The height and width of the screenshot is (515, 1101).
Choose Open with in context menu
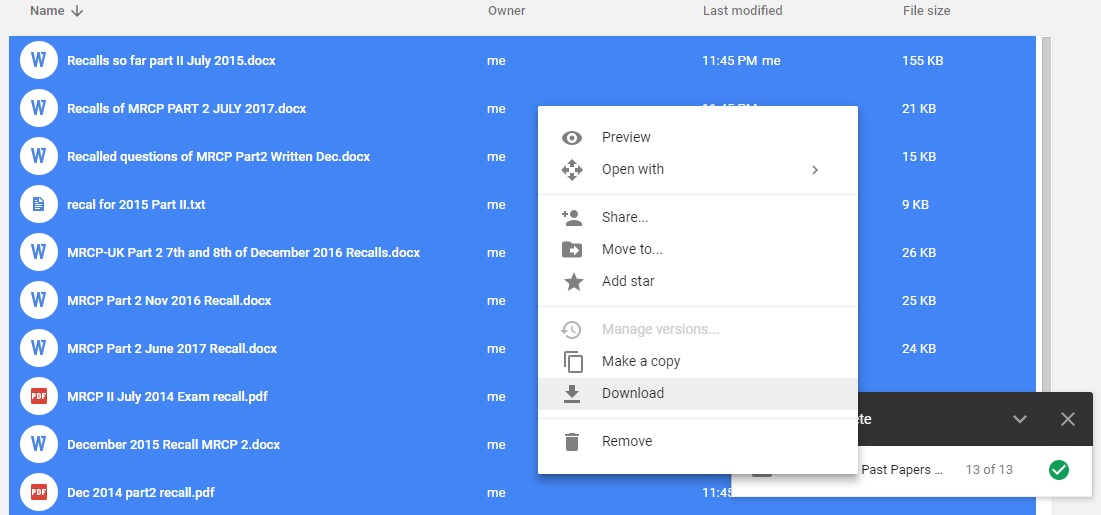(x=632, y=169)
